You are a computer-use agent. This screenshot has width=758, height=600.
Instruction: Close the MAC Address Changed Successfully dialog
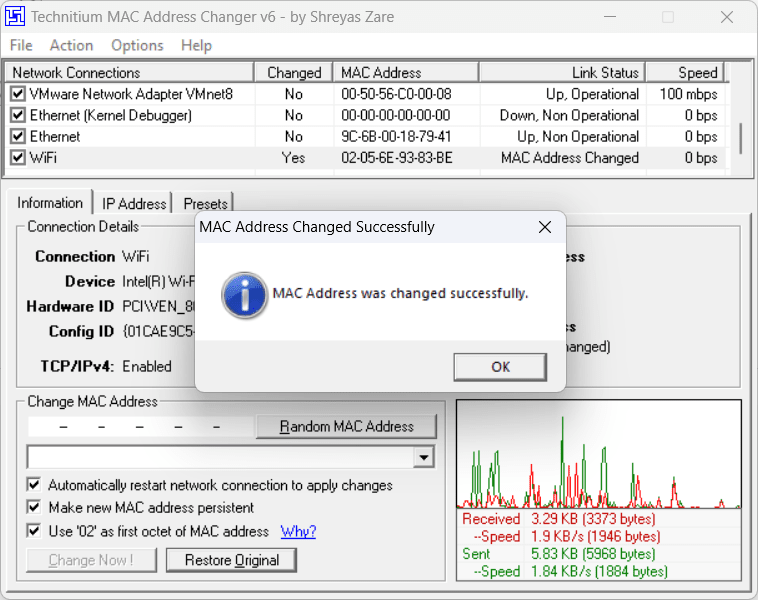[x=545, y=227]
